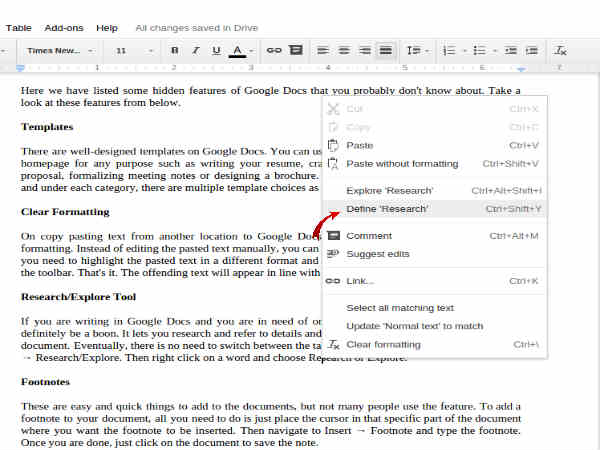Click the insert comment toolbar icon
600x450 pixels.
(295, 49)
